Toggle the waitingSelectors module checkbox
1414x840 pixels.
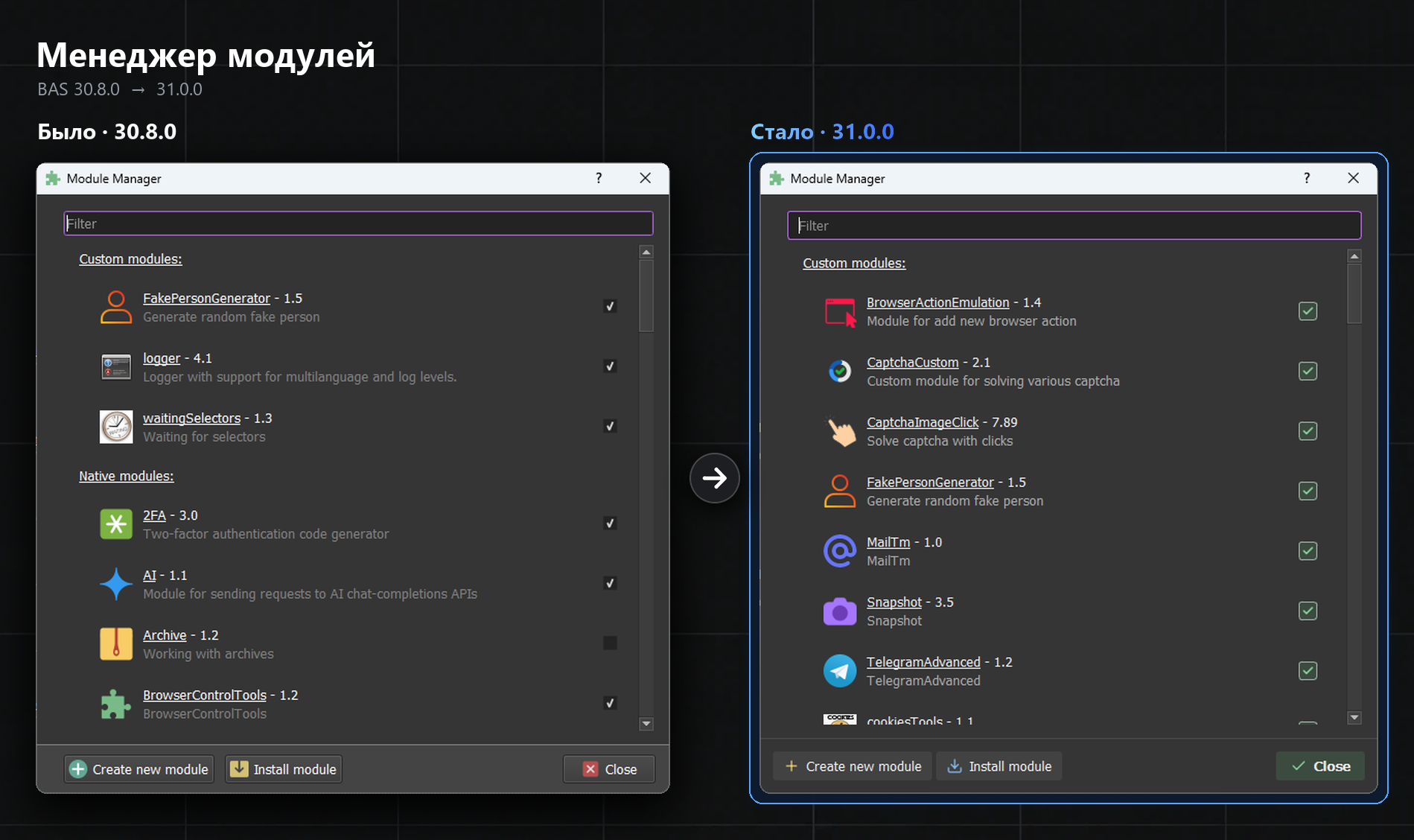coord(610,427)
